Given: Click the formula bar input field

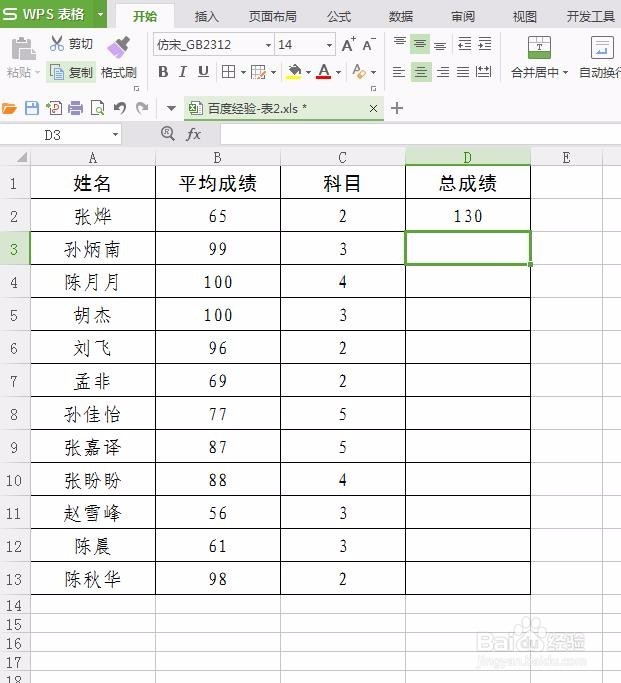Looking at the screenshot, I should (x=420, y=134).
